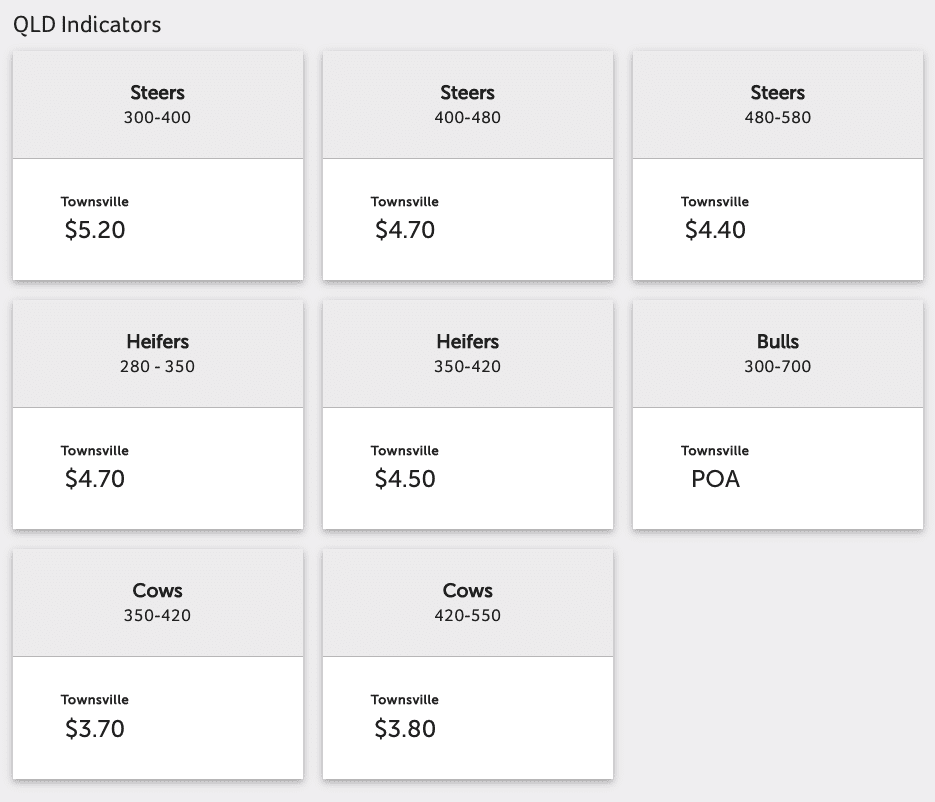The height and width of the screenshot is (802, 935).
Task: Click Townsville label in Bulls card
Action: pos(715,451)
